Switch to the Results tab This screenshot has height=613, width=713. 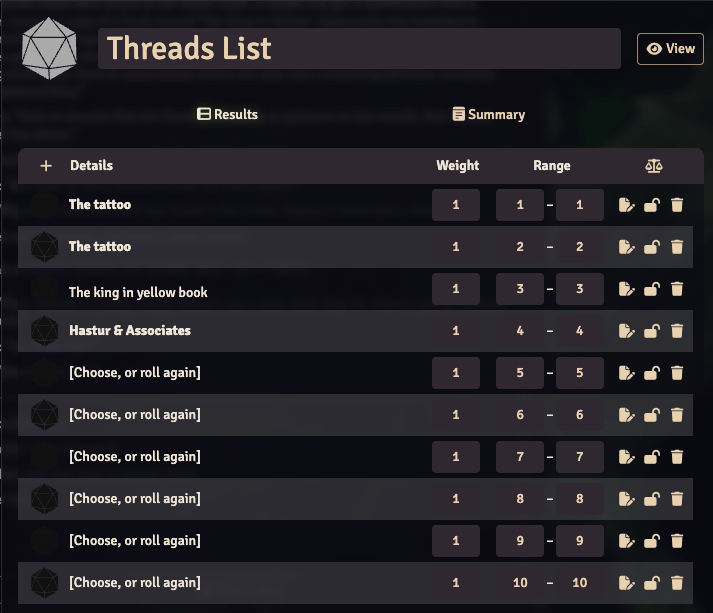tap(227, 114)
